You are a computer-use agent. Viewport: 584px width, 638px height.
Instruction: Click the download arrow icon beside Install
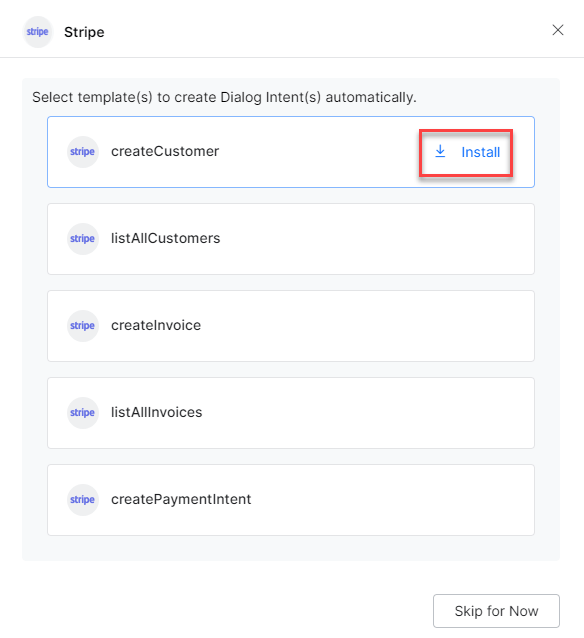pyautogui.click(x=440, y=151)
